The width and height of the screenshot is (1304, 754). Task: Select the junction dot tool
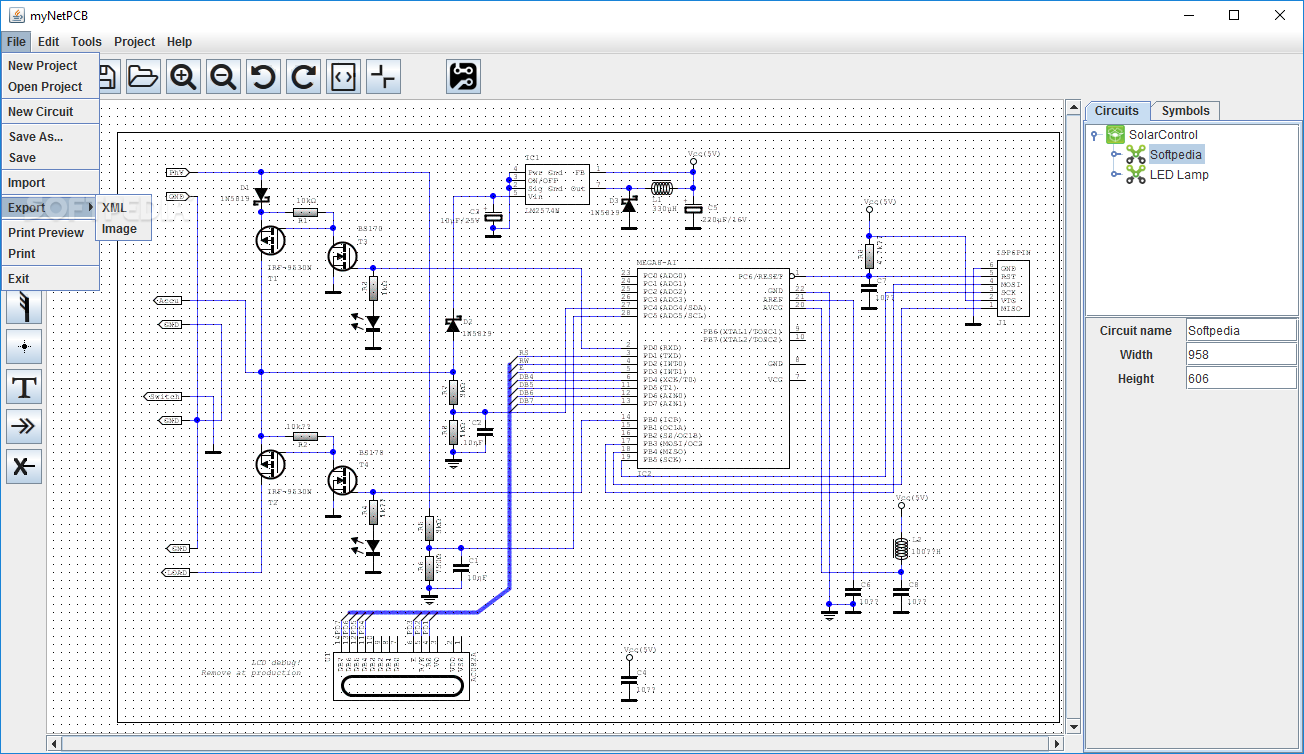coord(24,346)
